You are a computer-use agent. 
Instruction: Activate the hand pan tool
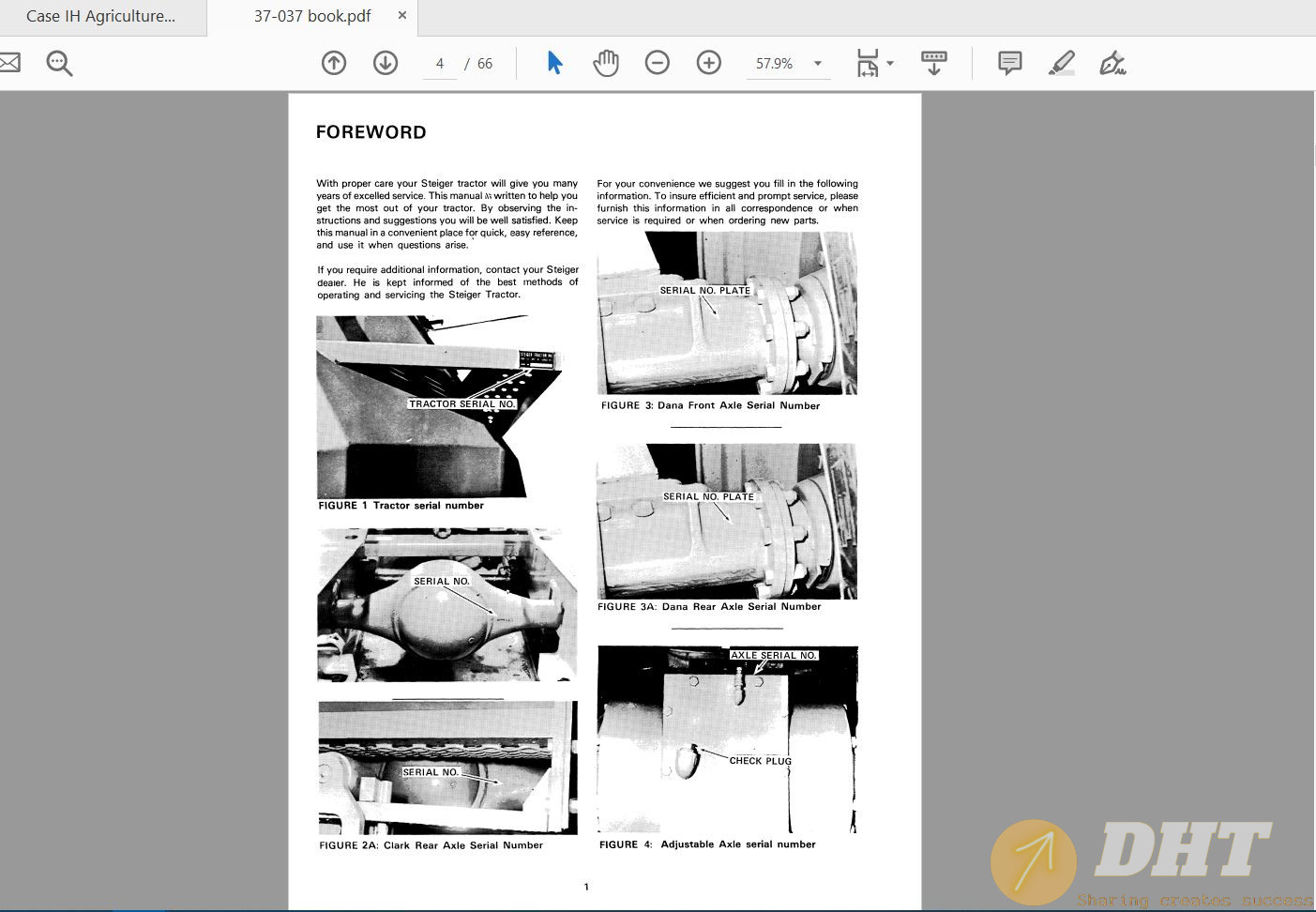[606, 63]
